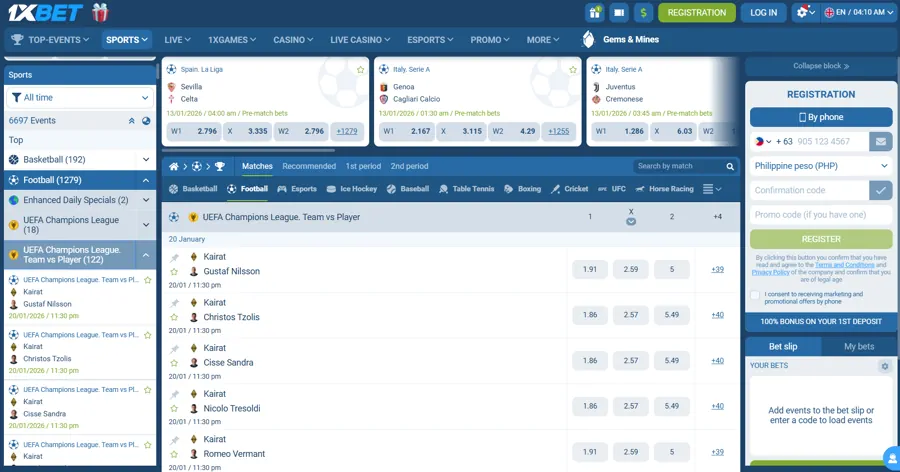Open settings gear in top bar
The height and width of the screenshot is (472, 900).
tap(805, 12)
